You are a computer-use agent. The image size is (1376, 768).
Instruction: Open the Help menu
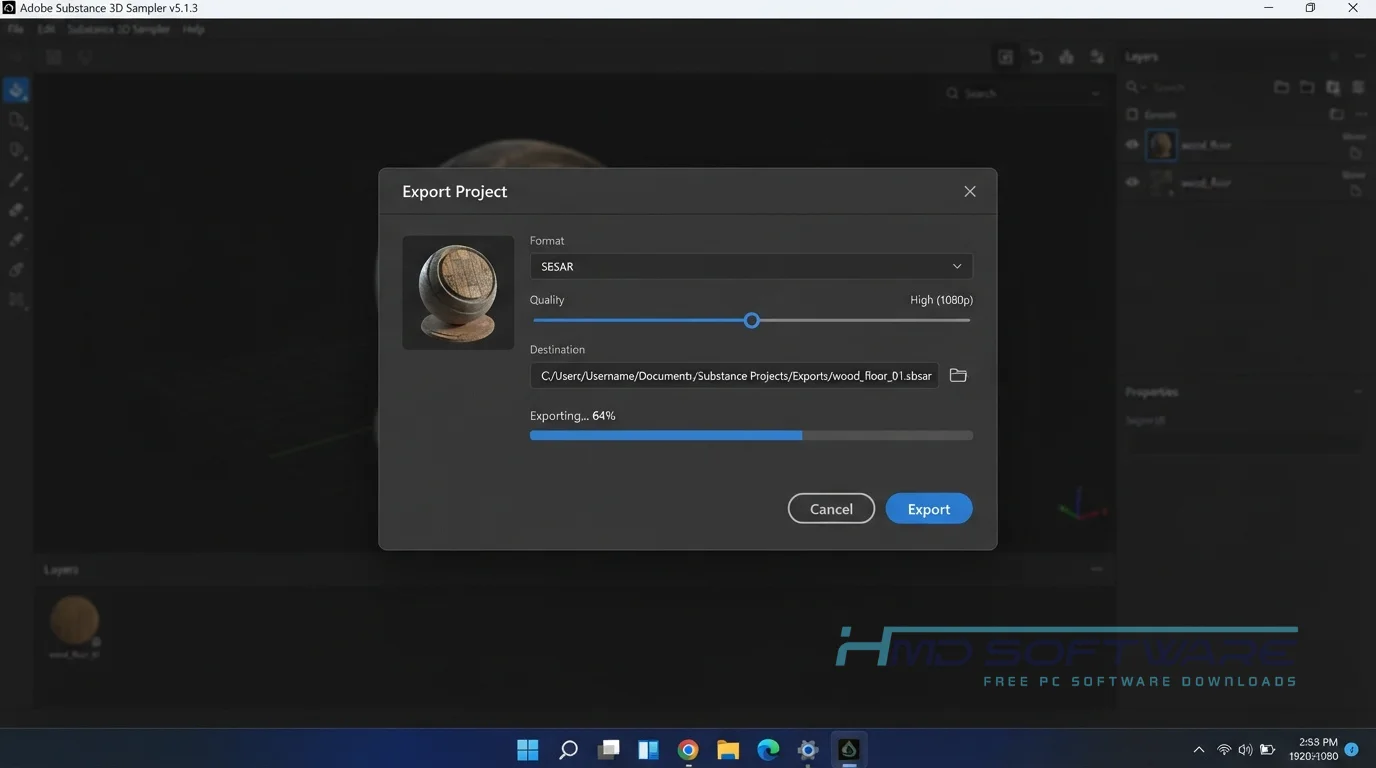tap(193, 29)
